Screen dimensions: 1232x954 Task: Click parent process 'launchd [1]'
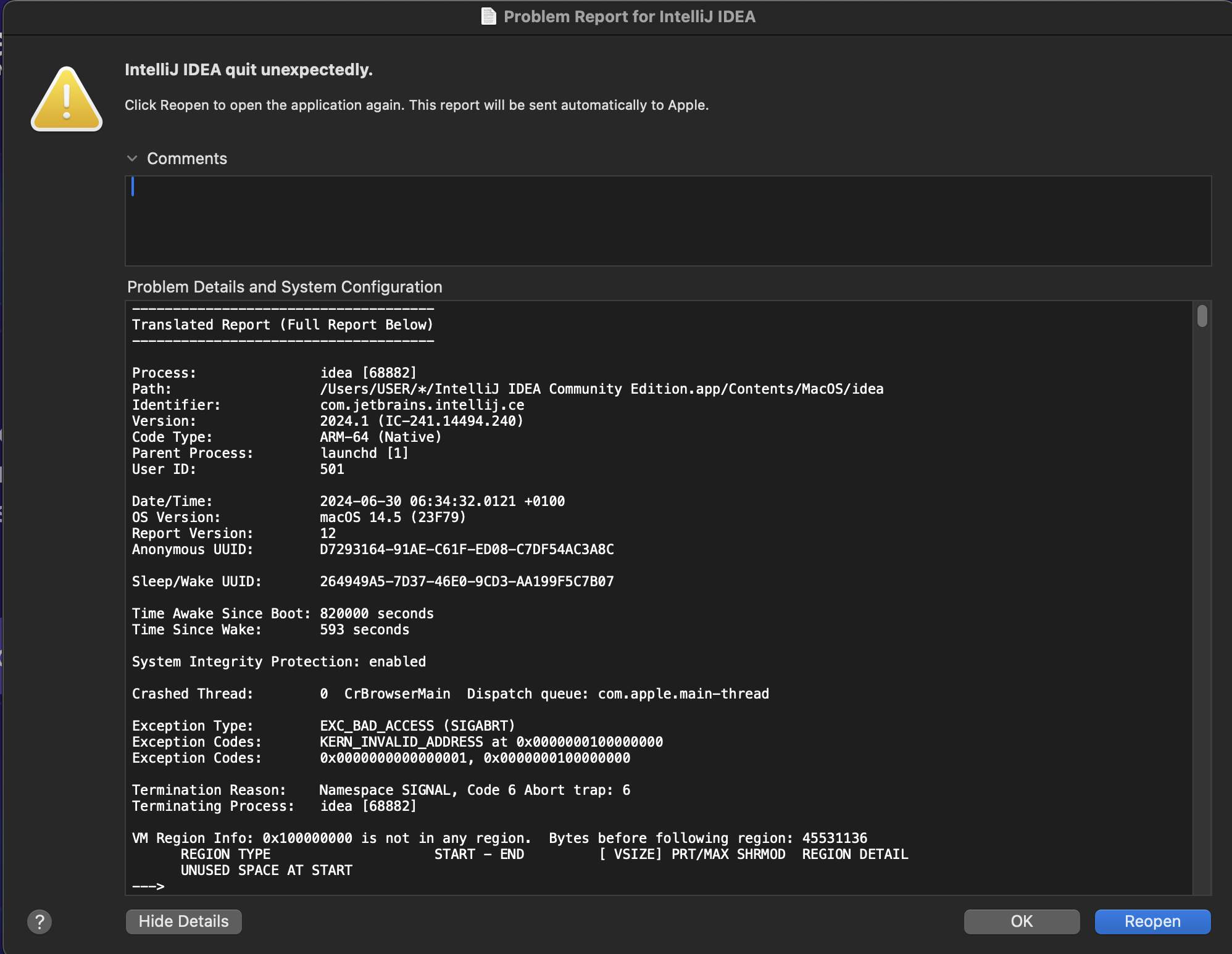point(364,453)
